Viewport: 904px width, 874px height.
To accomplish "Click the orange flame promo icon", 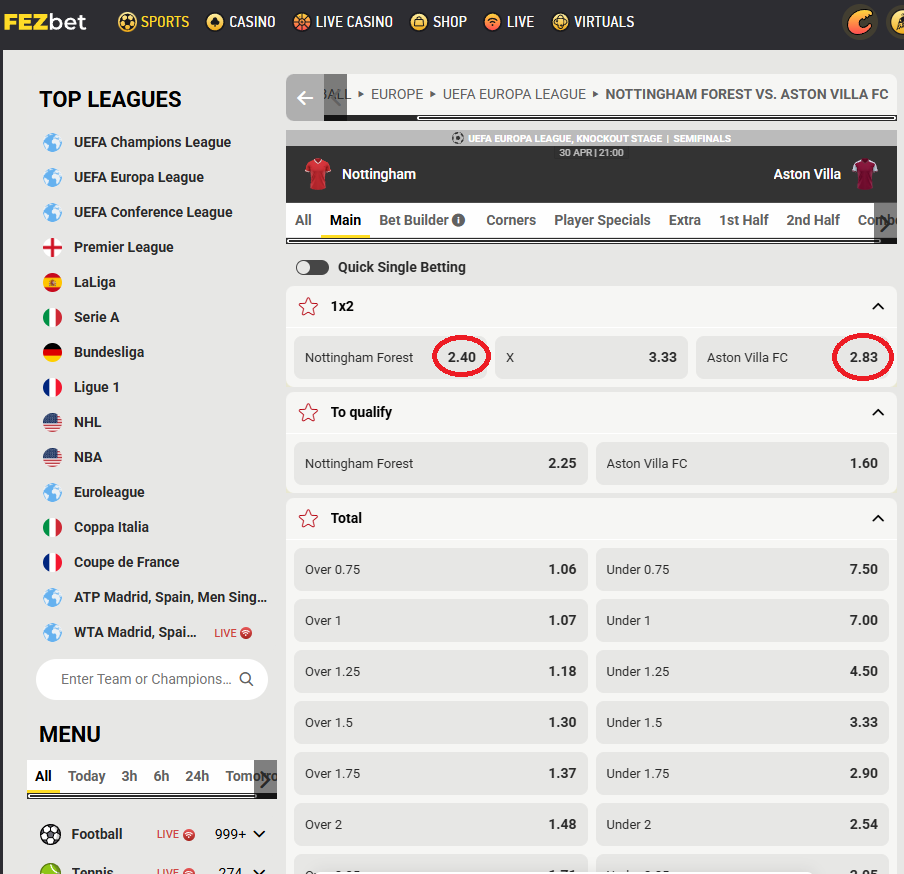I will [860, 23].
